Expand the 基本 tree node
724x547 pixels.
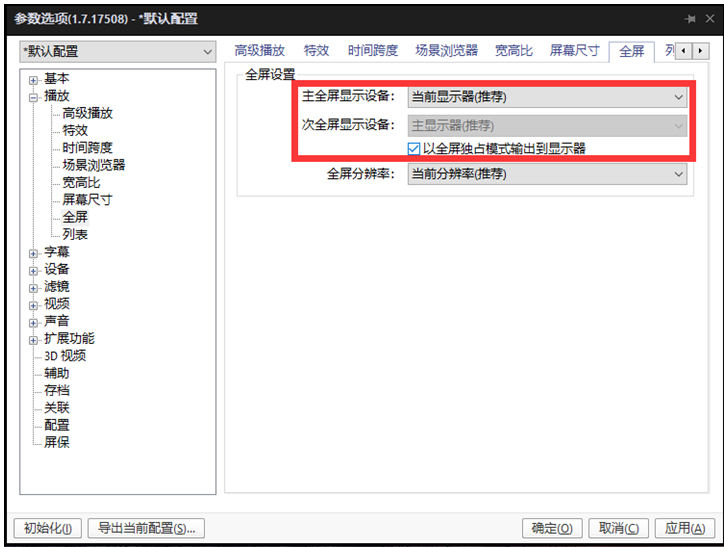(34, 80)
